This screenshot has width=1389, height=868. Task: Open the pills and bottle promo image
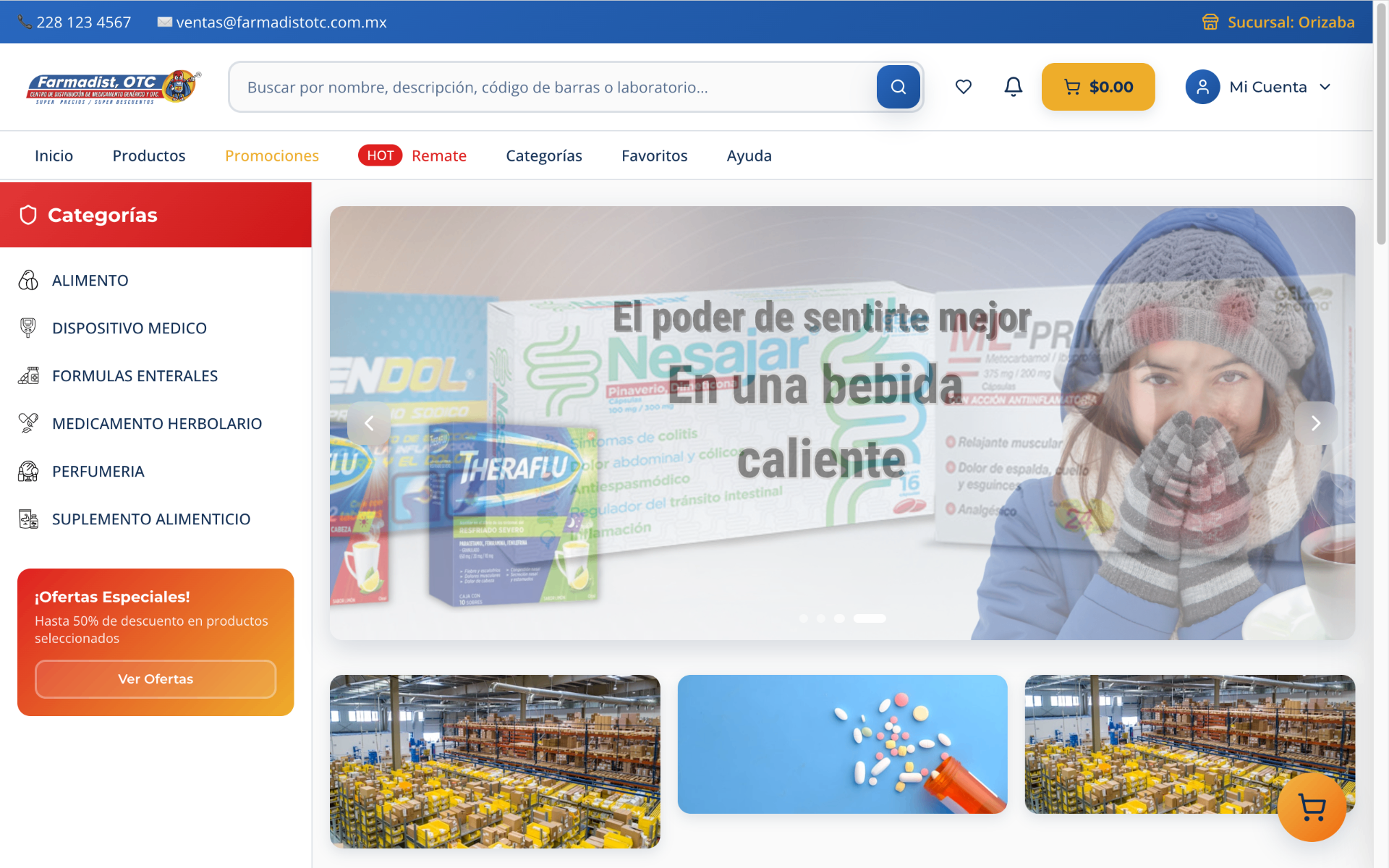tap(842, 744)
